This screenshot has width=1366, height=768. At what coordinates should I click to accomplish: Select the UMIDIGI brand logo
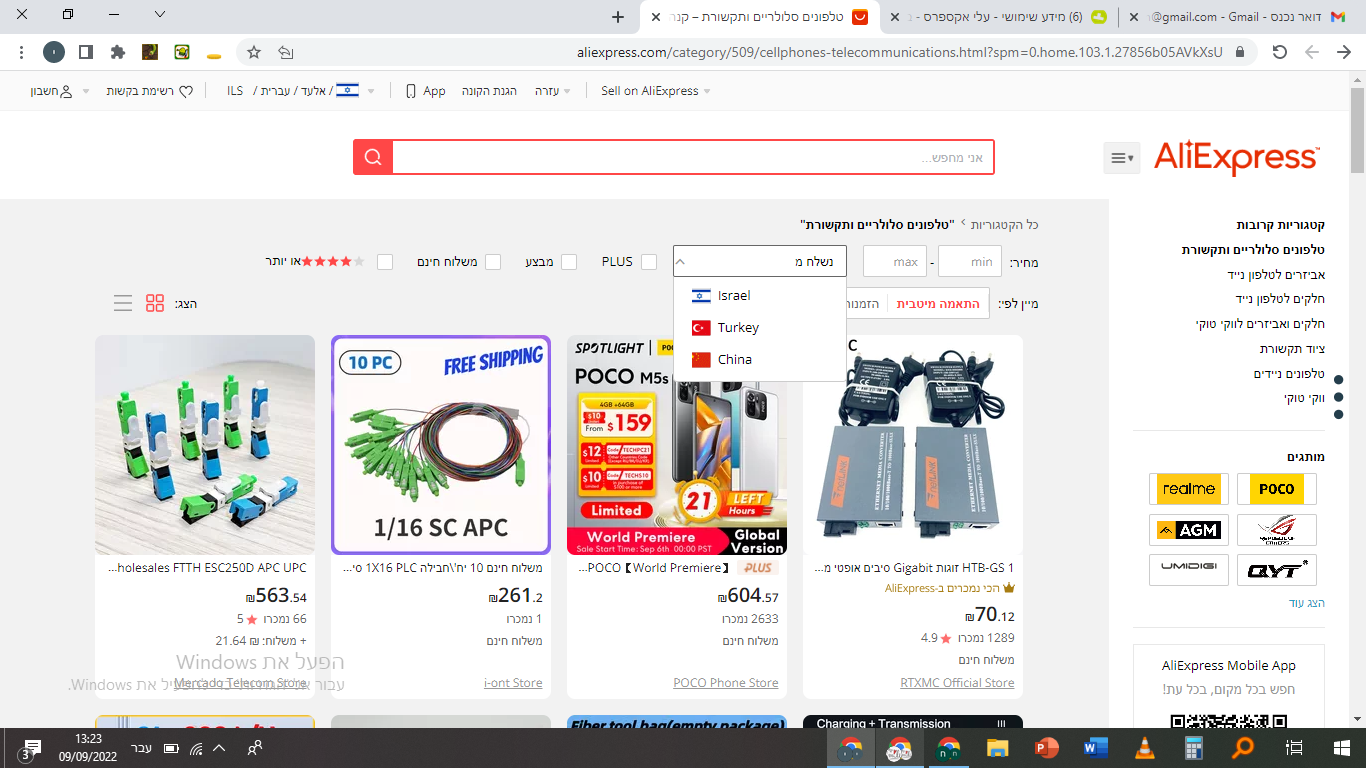tap(1189, 570)
